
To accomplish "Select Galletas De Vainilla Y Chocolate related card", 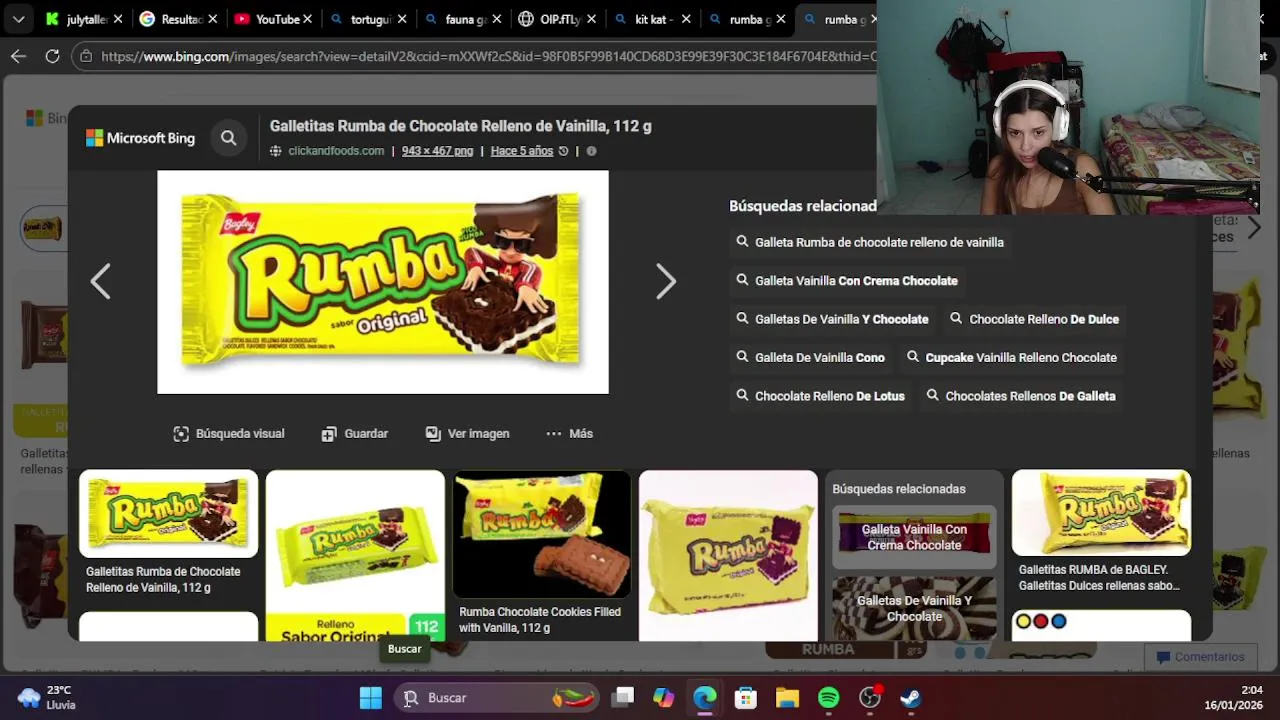I will coord(914,608).
